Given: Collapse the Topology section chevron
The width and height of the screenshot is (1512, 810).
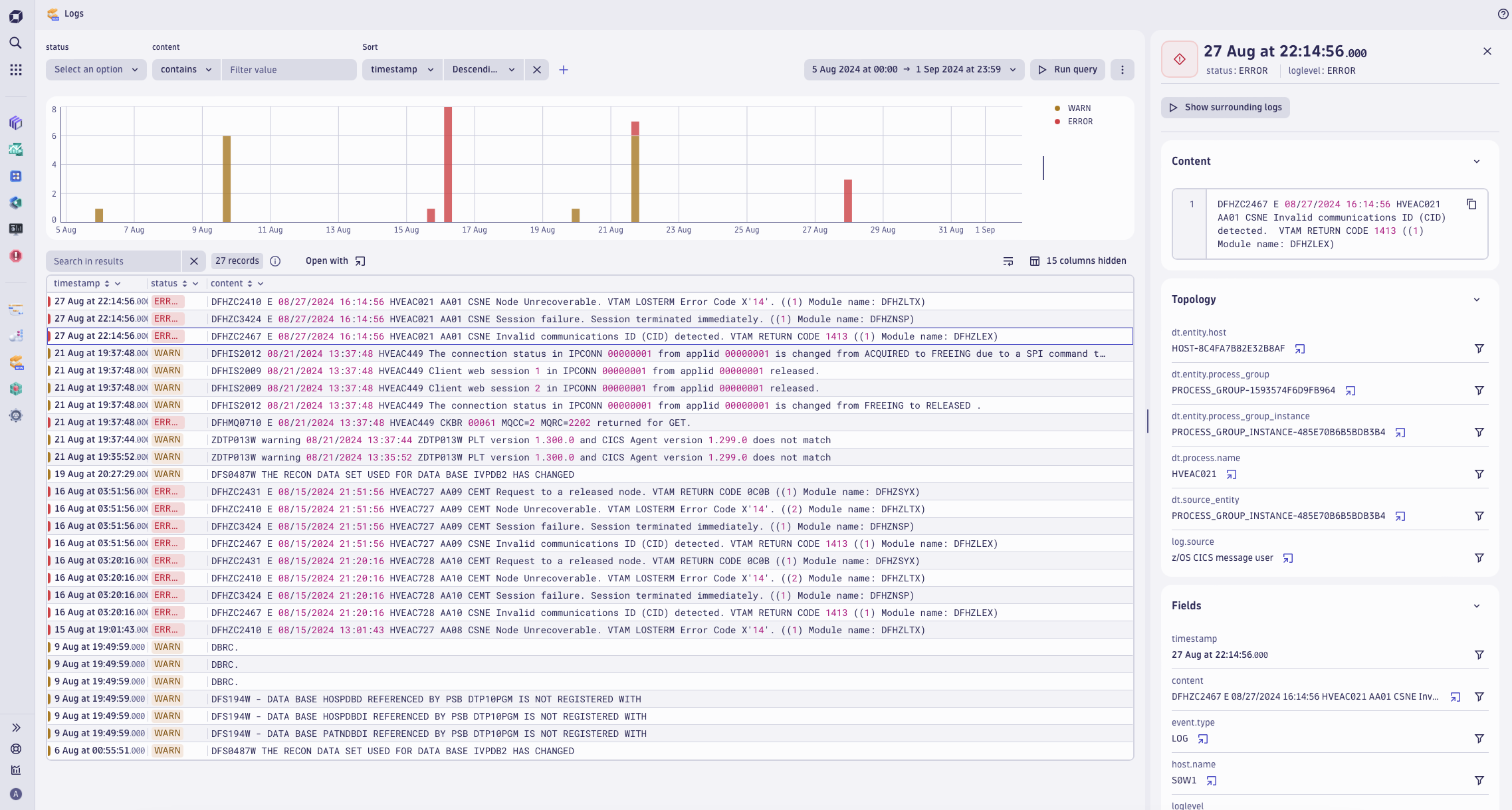Looking at the screenshot, I should click(1477, 300).
